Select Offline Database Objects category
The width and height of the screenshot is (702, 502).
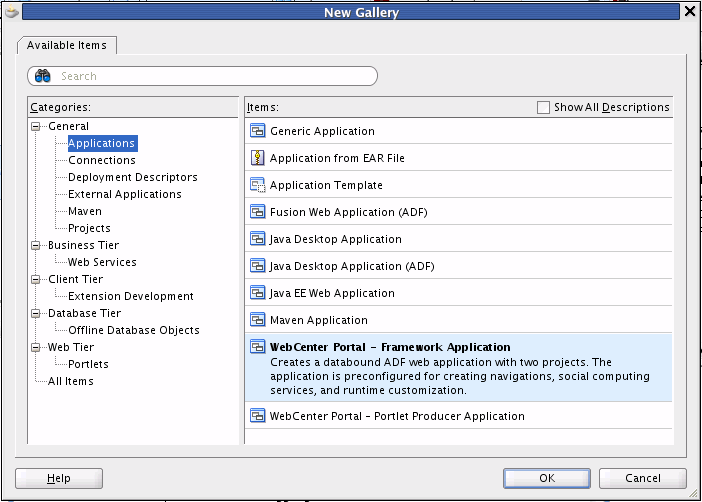pos(134,330)
